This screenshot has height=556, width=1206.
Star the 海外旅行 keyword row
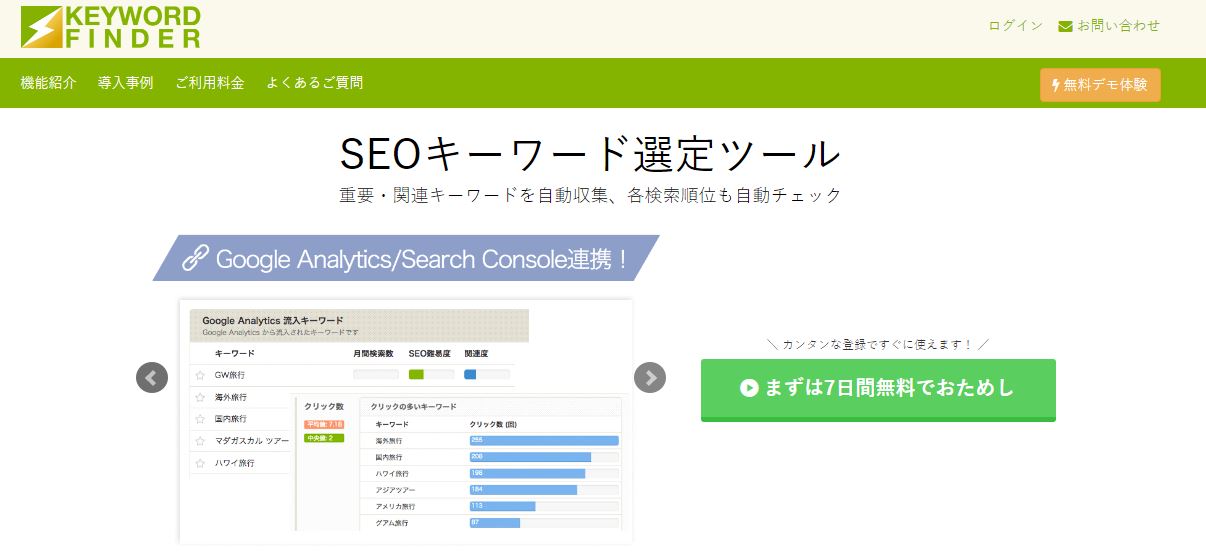pyautogui.click(x=201, y=397)
